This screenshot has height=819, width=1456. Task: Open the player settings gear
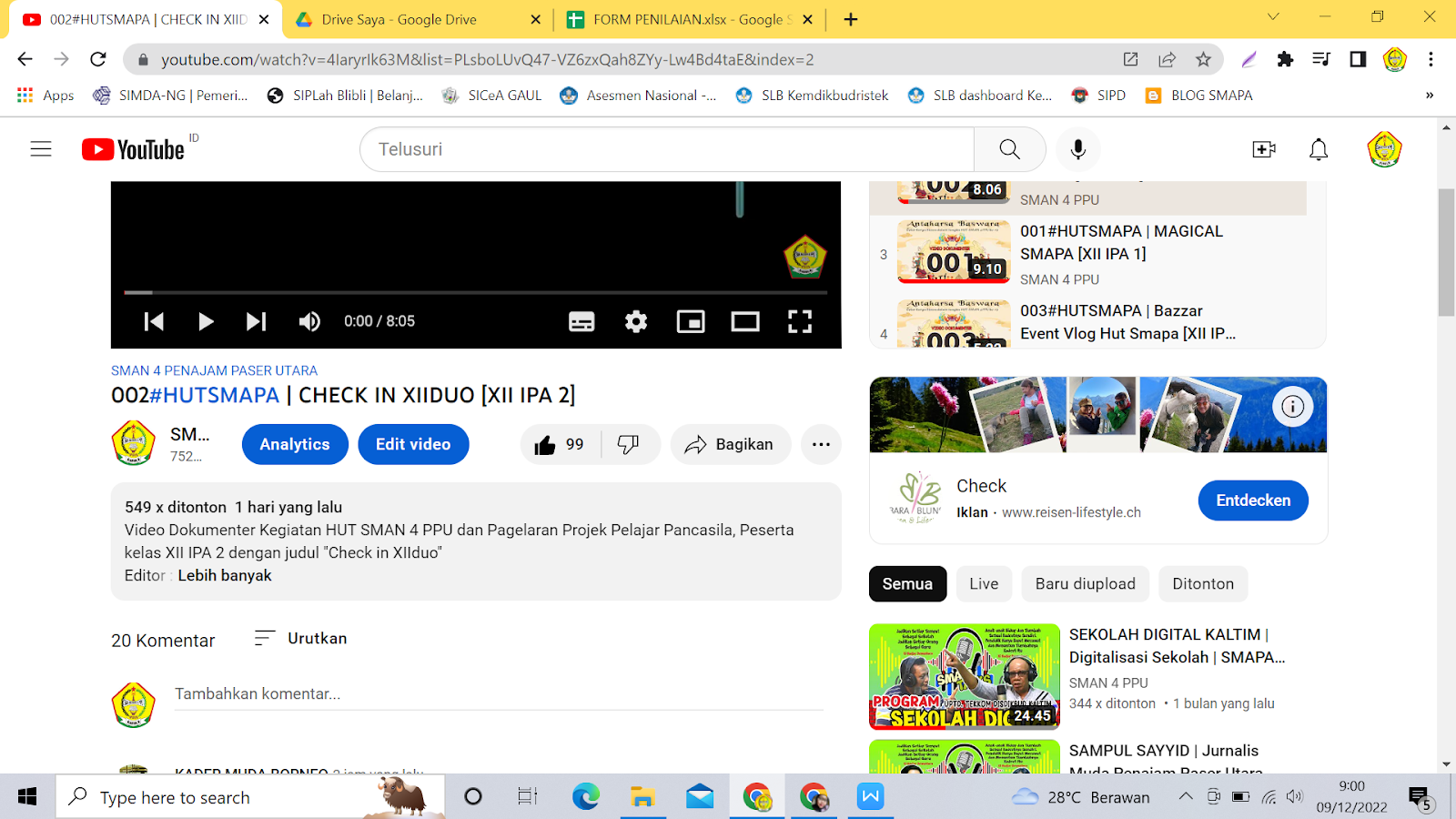636,321
